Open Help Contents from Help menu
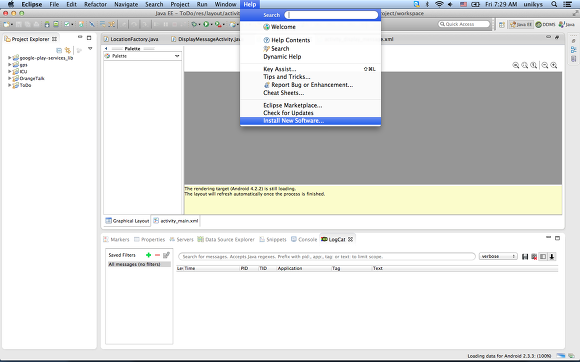This screenshot has height=362, width=580. [x=310, y=40]
